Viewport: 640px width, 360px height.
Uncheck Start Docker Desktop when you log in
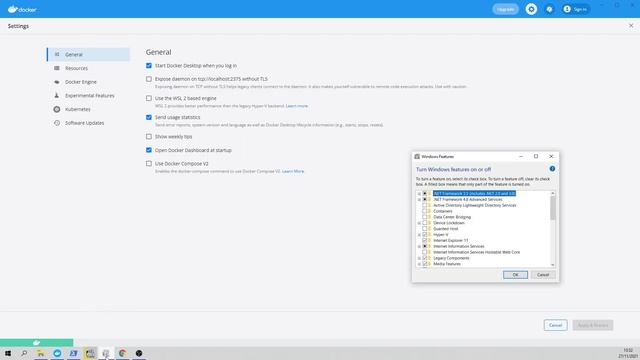pos(149,65)
